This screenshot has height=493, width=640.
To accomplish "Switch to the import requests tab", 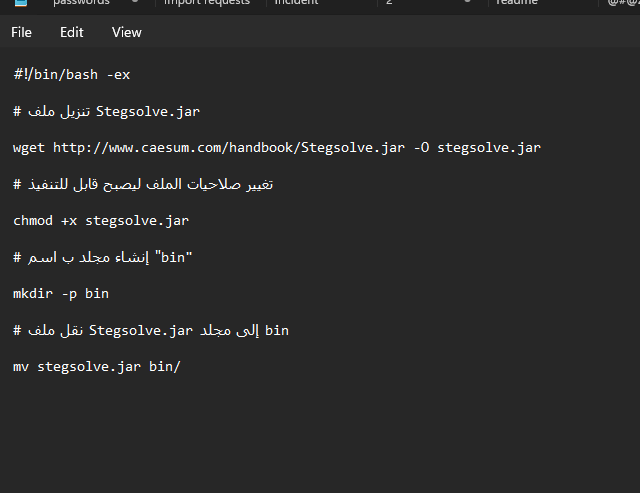I will click(x=207, y=2).
